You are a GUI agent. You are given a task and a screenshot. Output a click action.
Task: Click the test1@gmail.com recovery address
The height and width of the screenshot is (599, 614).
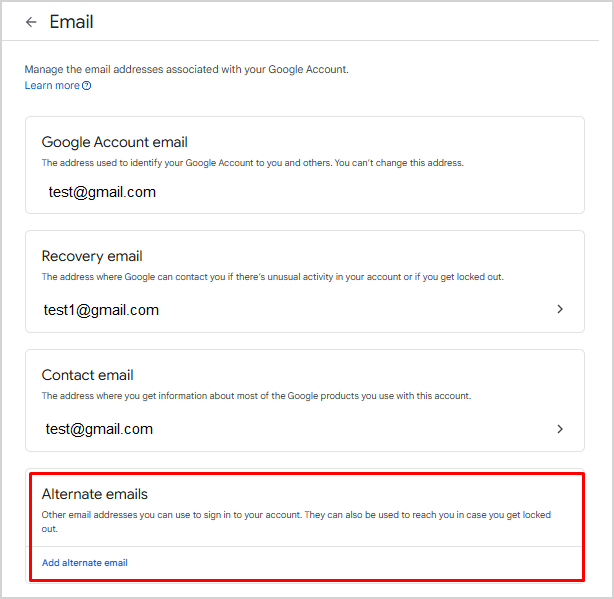pos(101,310)
